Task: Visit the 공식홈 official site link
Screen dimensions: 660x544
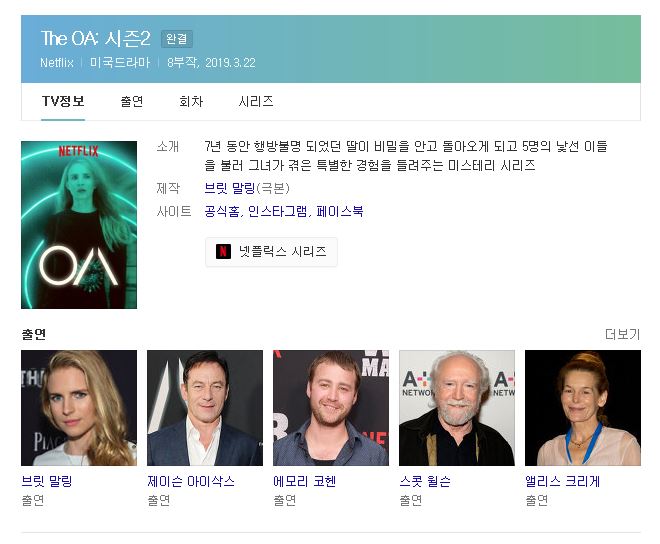Action: pyautogui.click(x=222, y=211)
